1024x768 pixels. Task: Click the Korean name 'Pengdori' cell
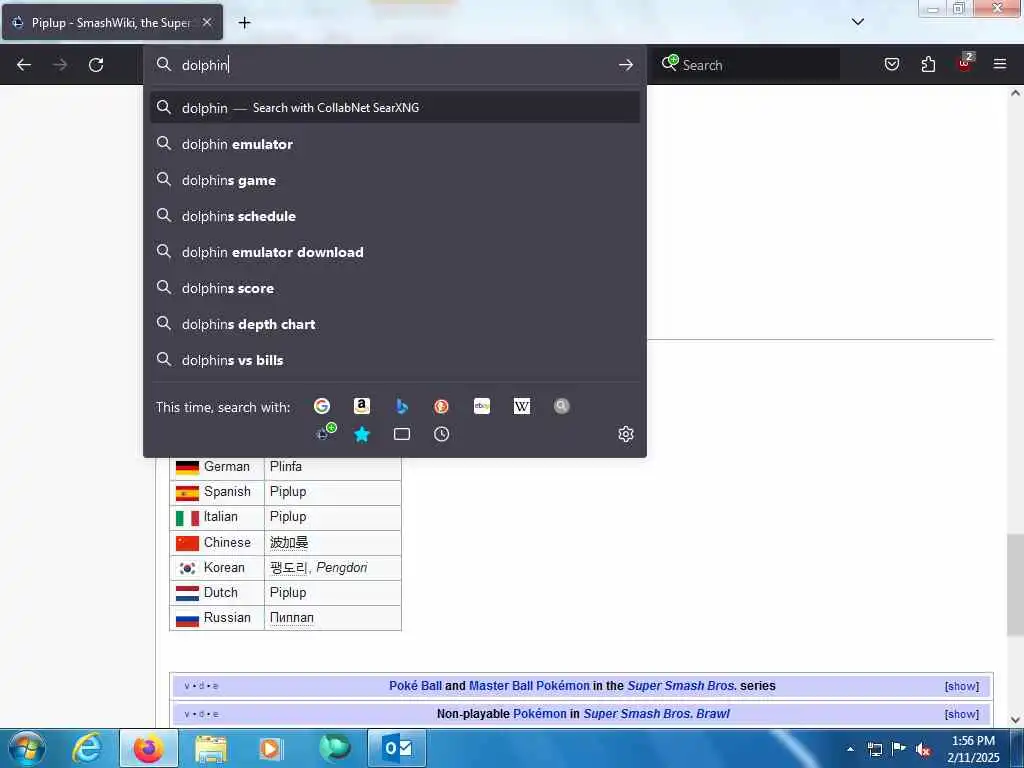click(332, 568)
